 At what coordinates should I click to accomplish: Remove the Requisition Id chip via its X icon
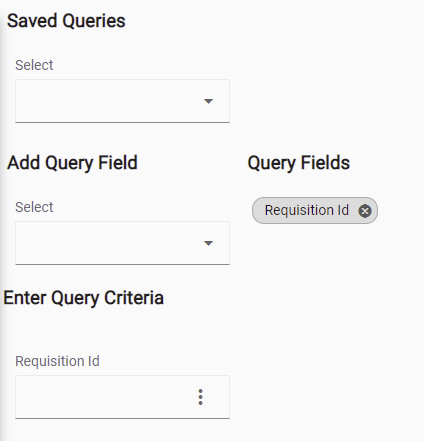pyautogui.click(x=365, y=211)
